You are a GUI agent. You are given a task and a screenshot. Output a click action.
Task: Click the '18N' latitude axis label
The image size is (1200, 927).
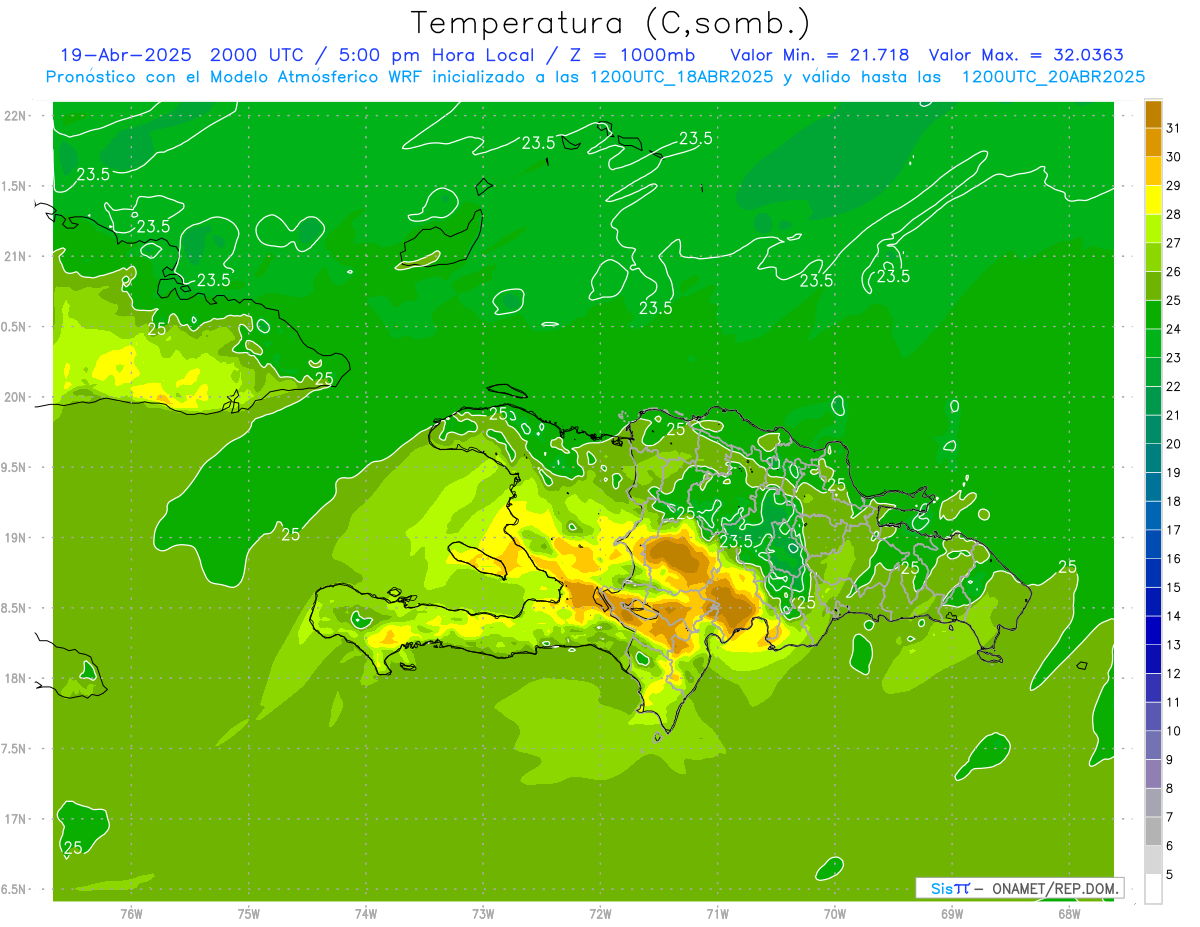(x=15, y=678)
